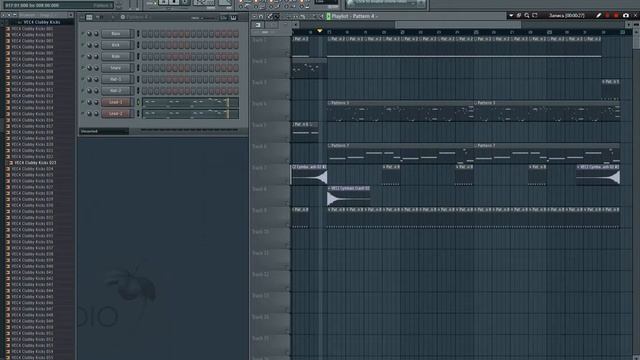The height and width of the screenshot is (360, 640).
Task: Collapse the VEC4 Clubby Kicks folder
Action: coord(38,22)
